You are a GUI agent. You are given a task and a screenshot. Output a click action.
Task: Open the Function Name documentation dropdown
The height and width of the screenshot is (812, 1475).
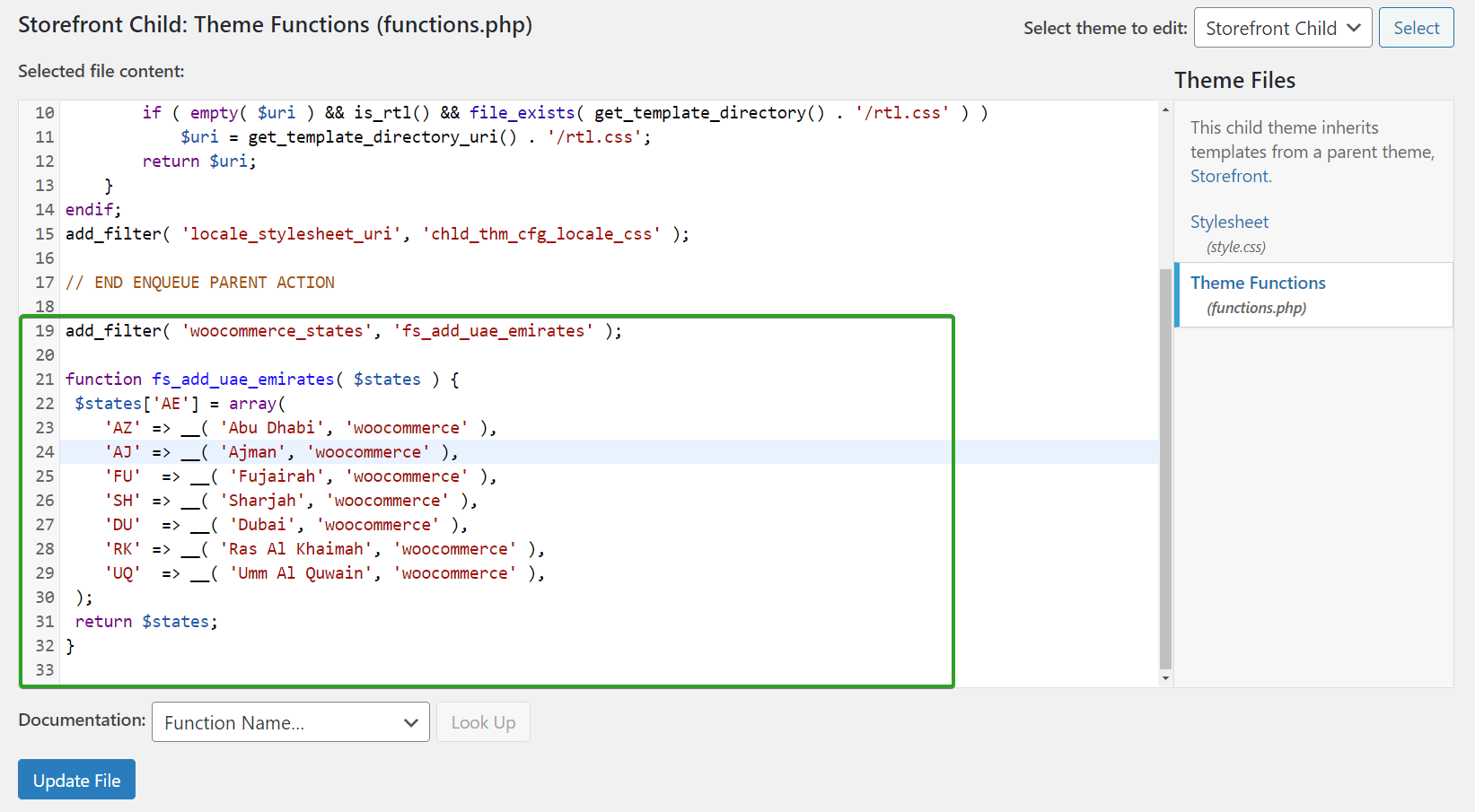click(x=291, y=722)
